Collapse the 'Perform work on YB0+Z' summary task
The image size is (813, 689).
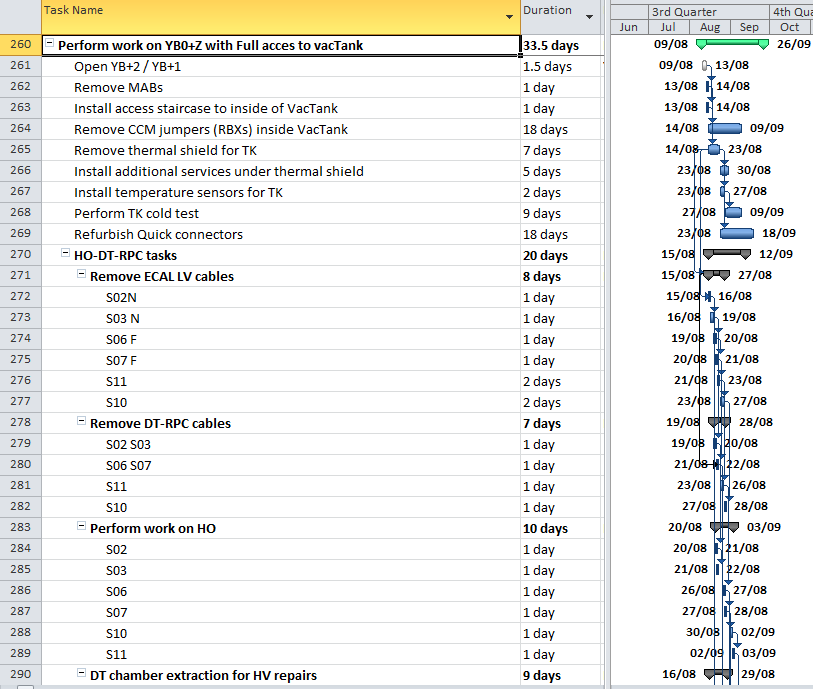click(49, 43)
